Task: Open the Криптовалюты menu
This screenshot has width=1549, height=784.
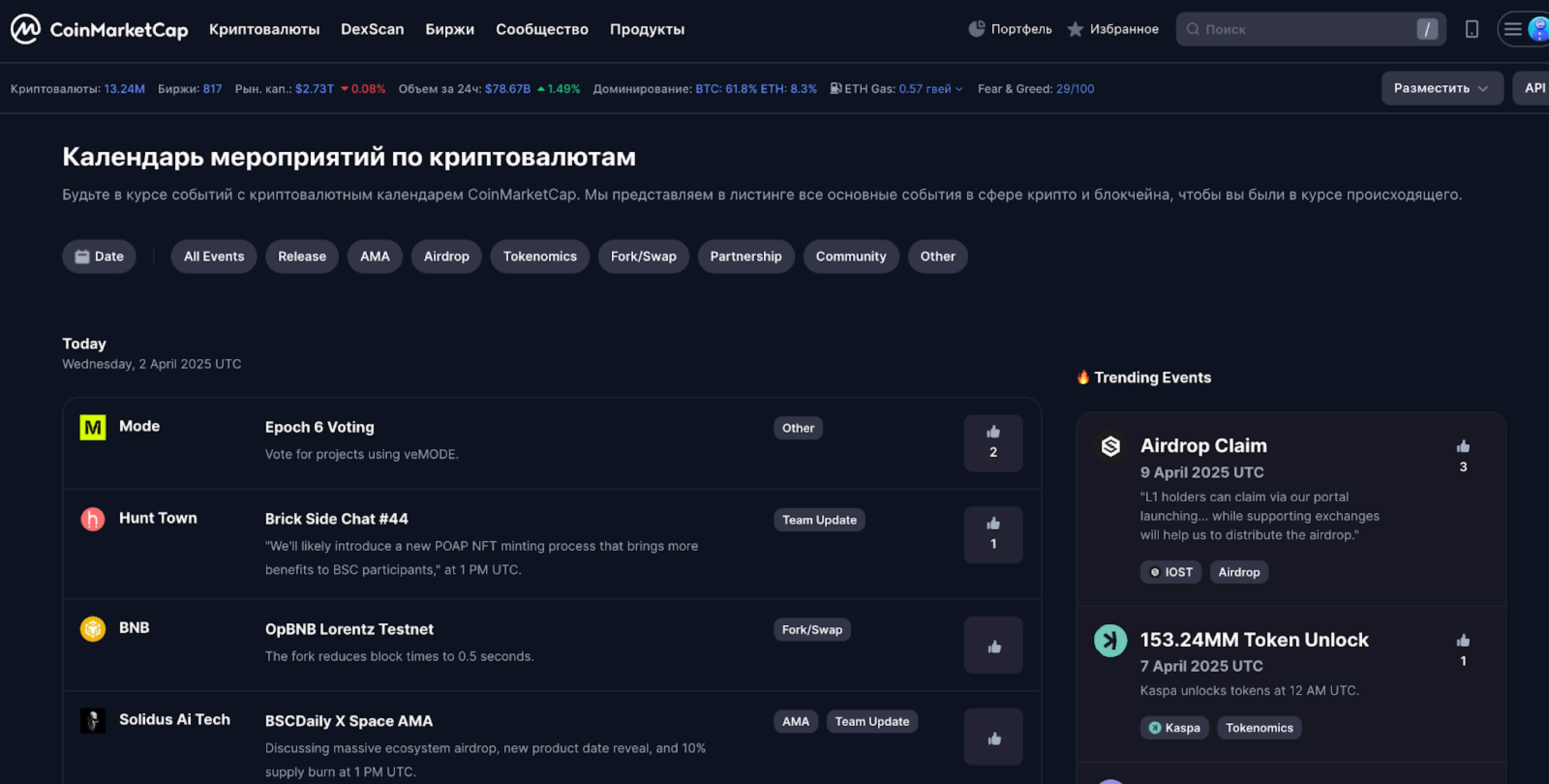Action: click(265, 29)
